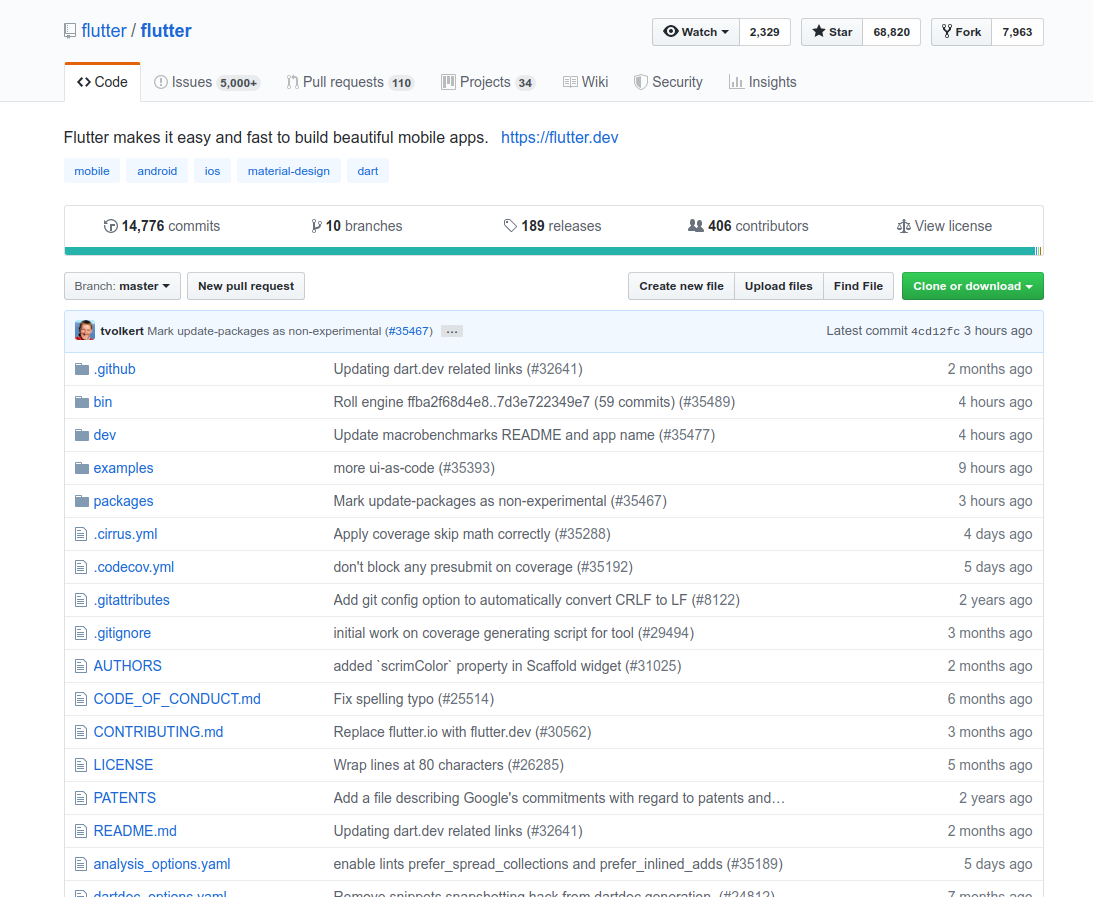Open the View license link
Viewport: 1093px width, 897px height.
click(945, 226)
